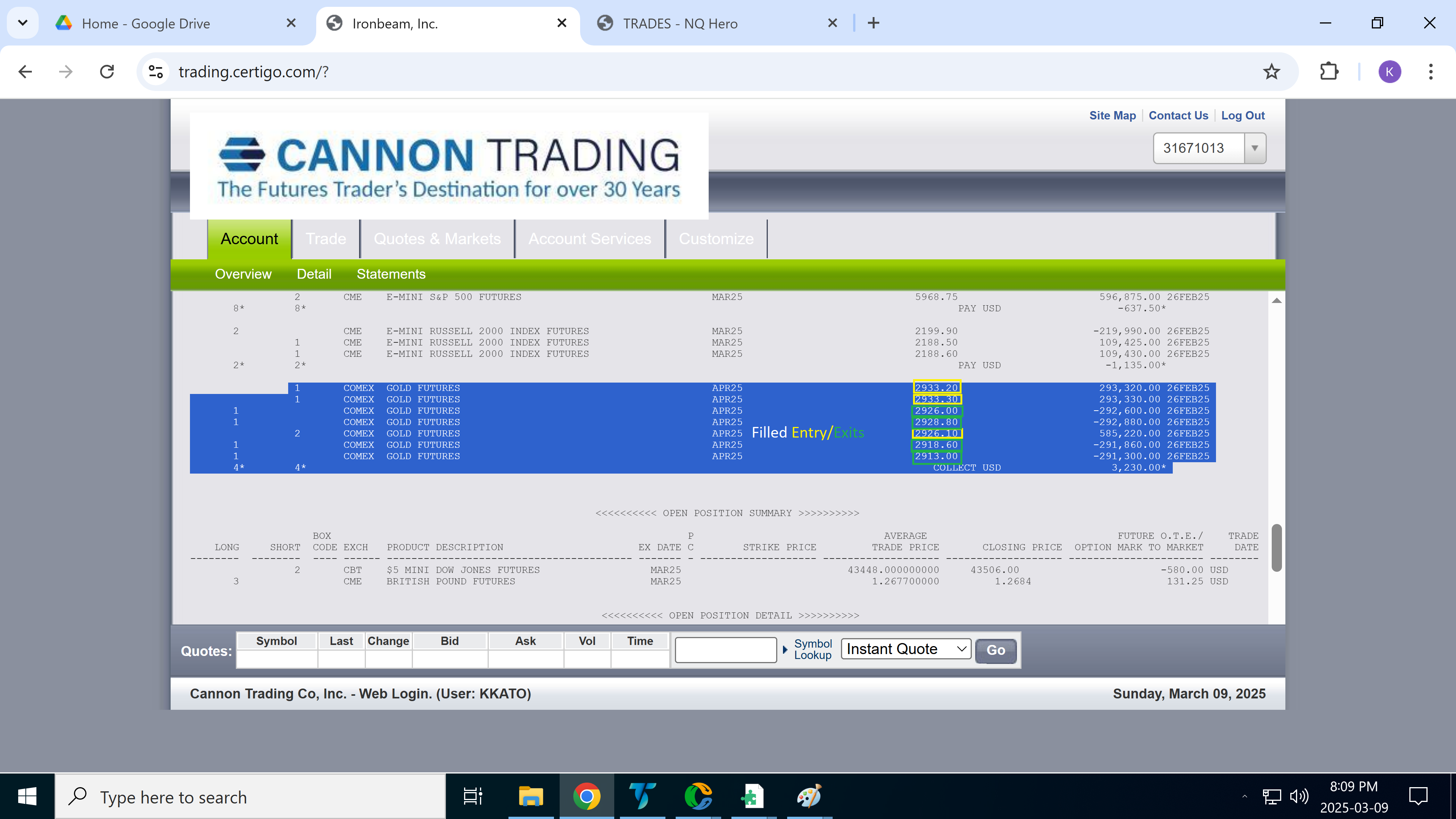Close the Google Drive tab
1456x819 pixels.
point(291,23)
